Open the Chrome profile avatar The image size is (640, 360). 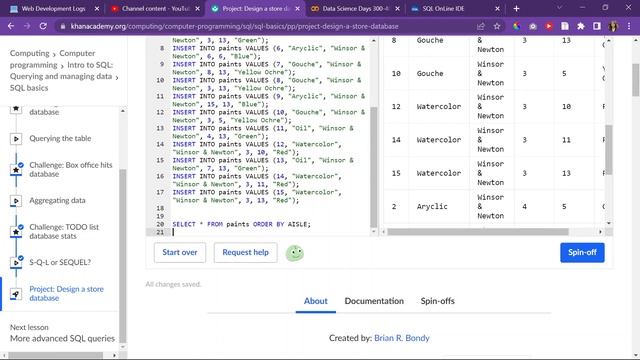(613, 26)
